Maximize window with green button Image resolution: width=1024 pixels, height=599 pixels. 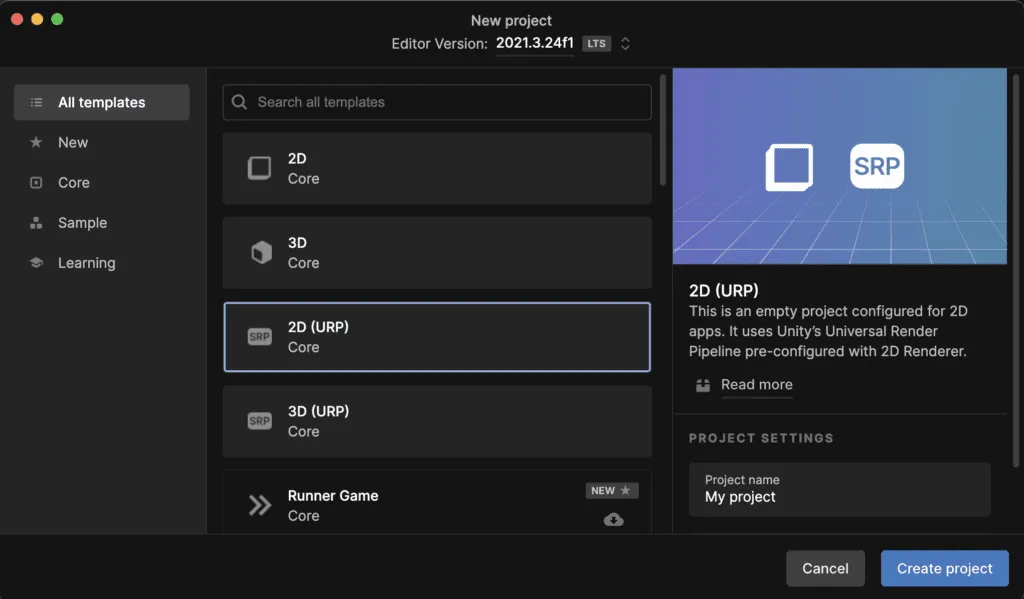click(x=57, y=20)
